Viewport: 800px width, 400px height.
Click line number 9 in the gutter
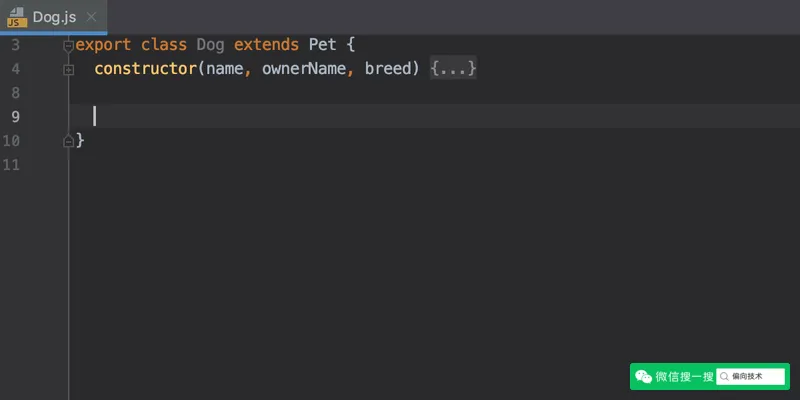coord(15,117)
